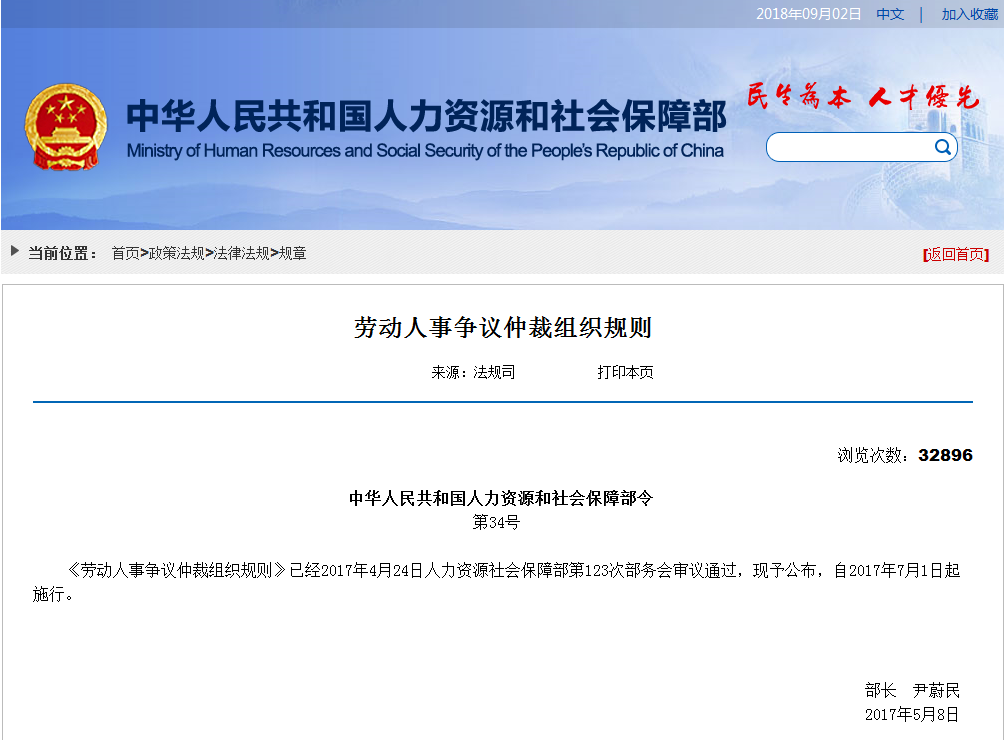Viewport: 1004px width, 740px height.
Task: Open 法律法规 breadcrumb link
Action: click(x=241, y=253)
